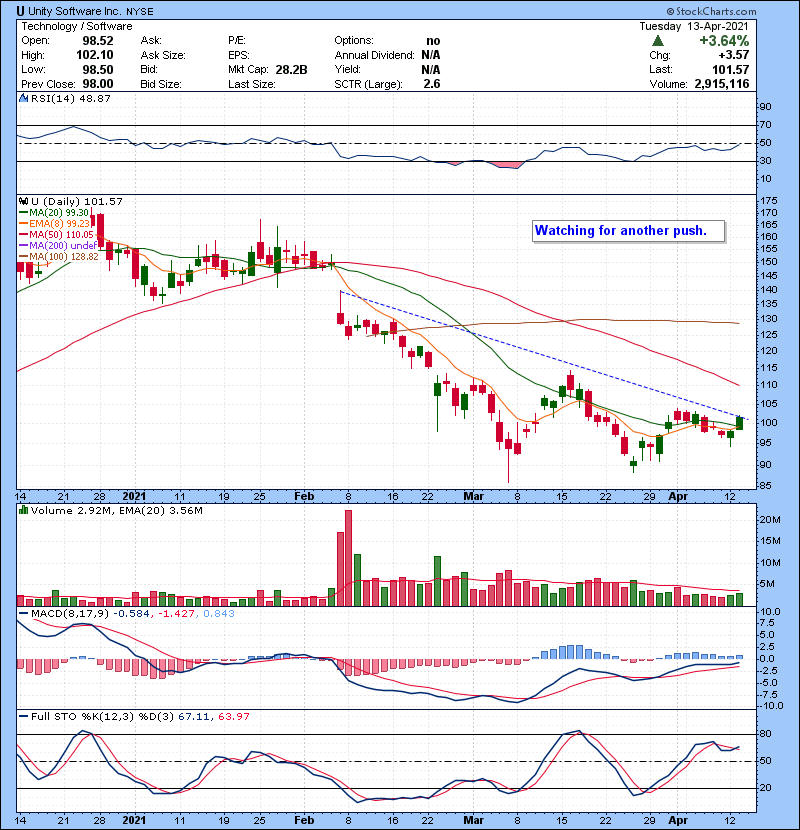Click the 15M label on the volume axis
The height and width of the screenshot is (830, 800).
770,540
